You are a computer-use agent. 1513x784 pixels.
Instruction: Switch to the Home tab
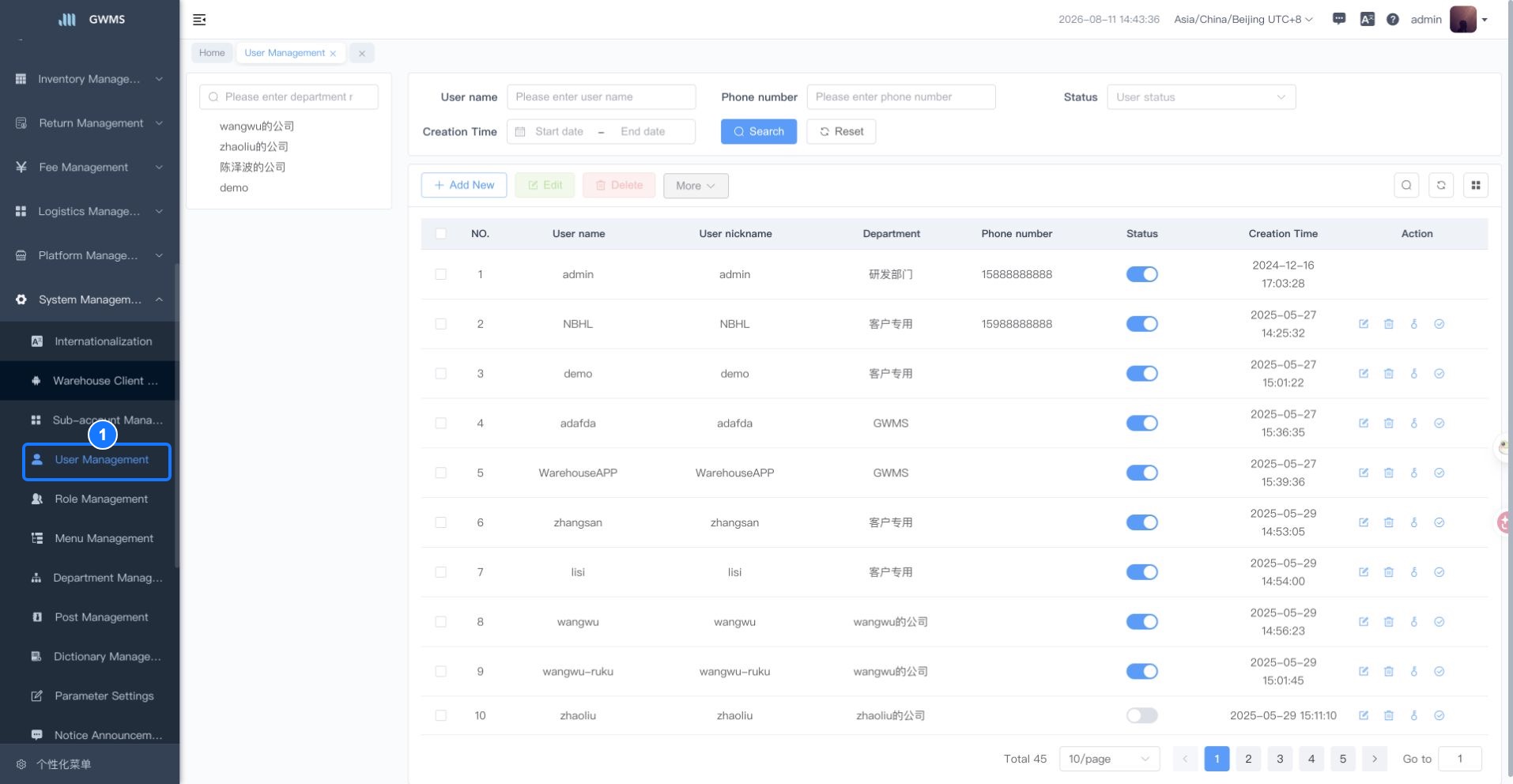tap(212, 53)
